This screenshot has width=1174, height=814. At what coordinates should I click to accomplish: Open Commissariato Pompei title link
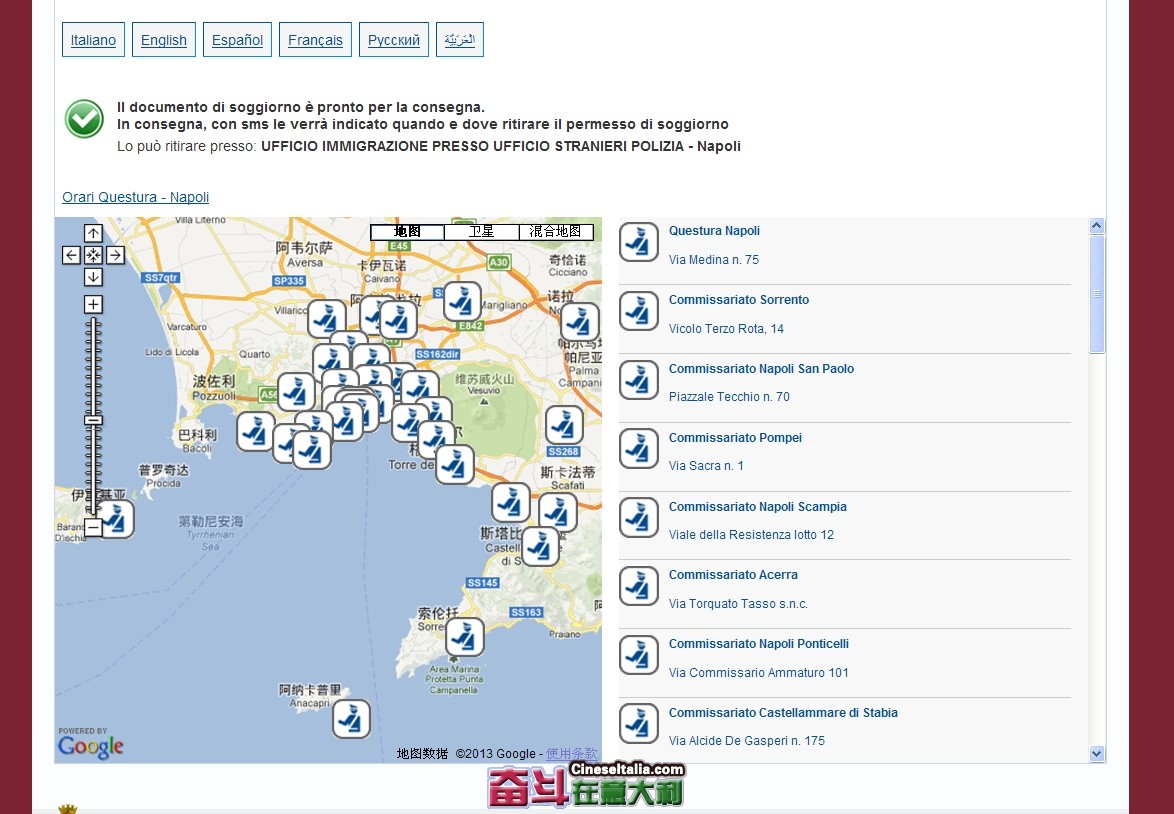(735, 437)
